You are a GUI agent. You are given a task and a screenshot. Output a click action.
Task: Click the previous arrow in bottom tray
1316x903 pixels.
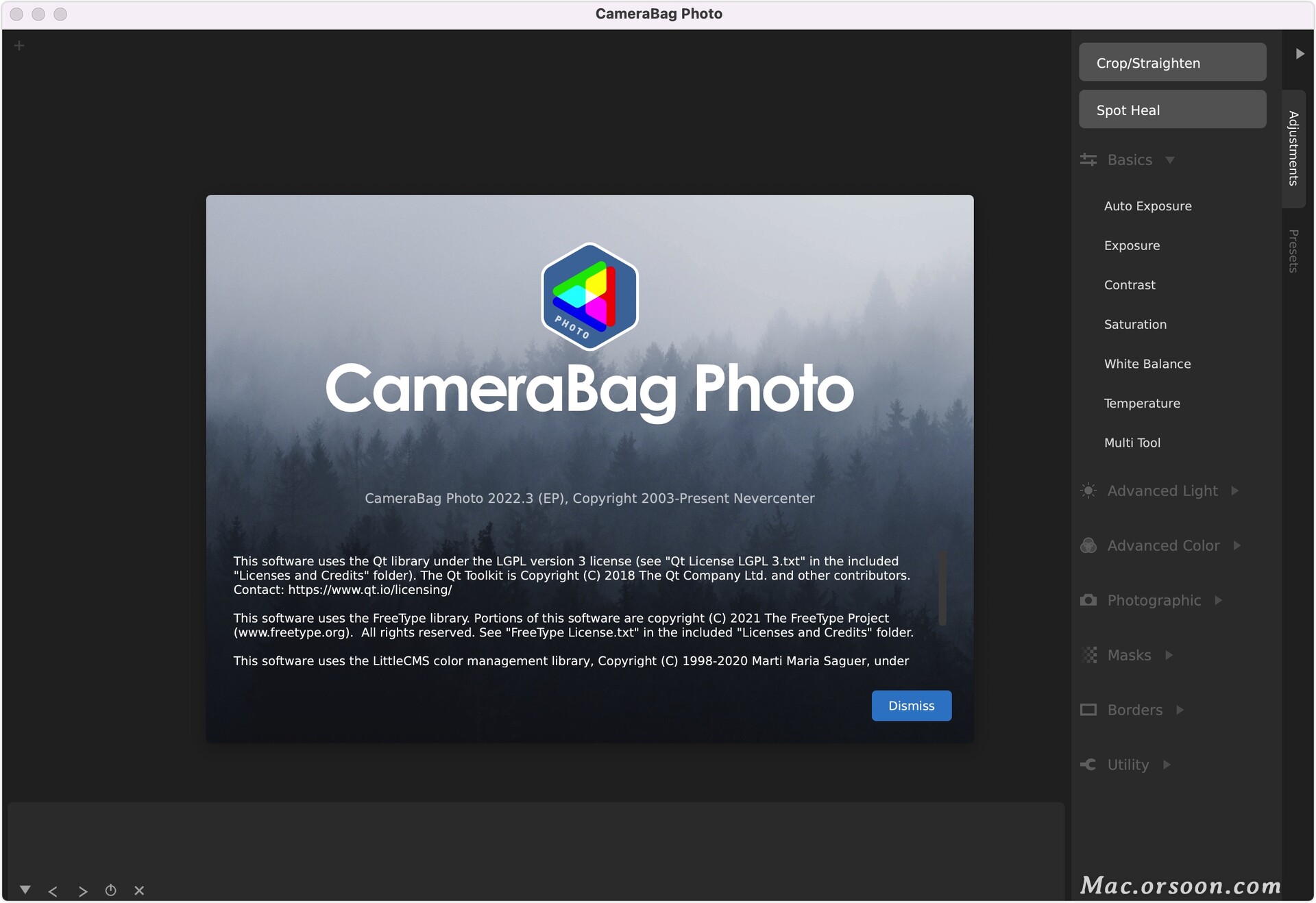(x=53, y=891)
